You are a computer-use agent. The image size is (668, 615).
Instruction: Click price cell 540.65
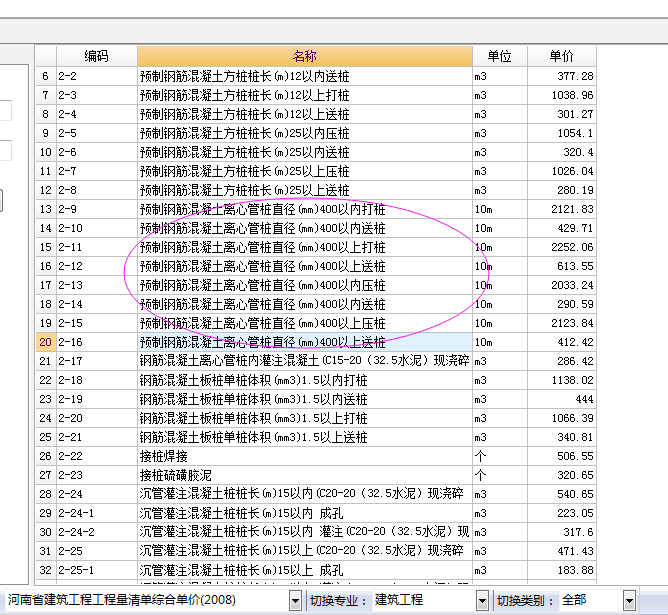click(561, 494)
